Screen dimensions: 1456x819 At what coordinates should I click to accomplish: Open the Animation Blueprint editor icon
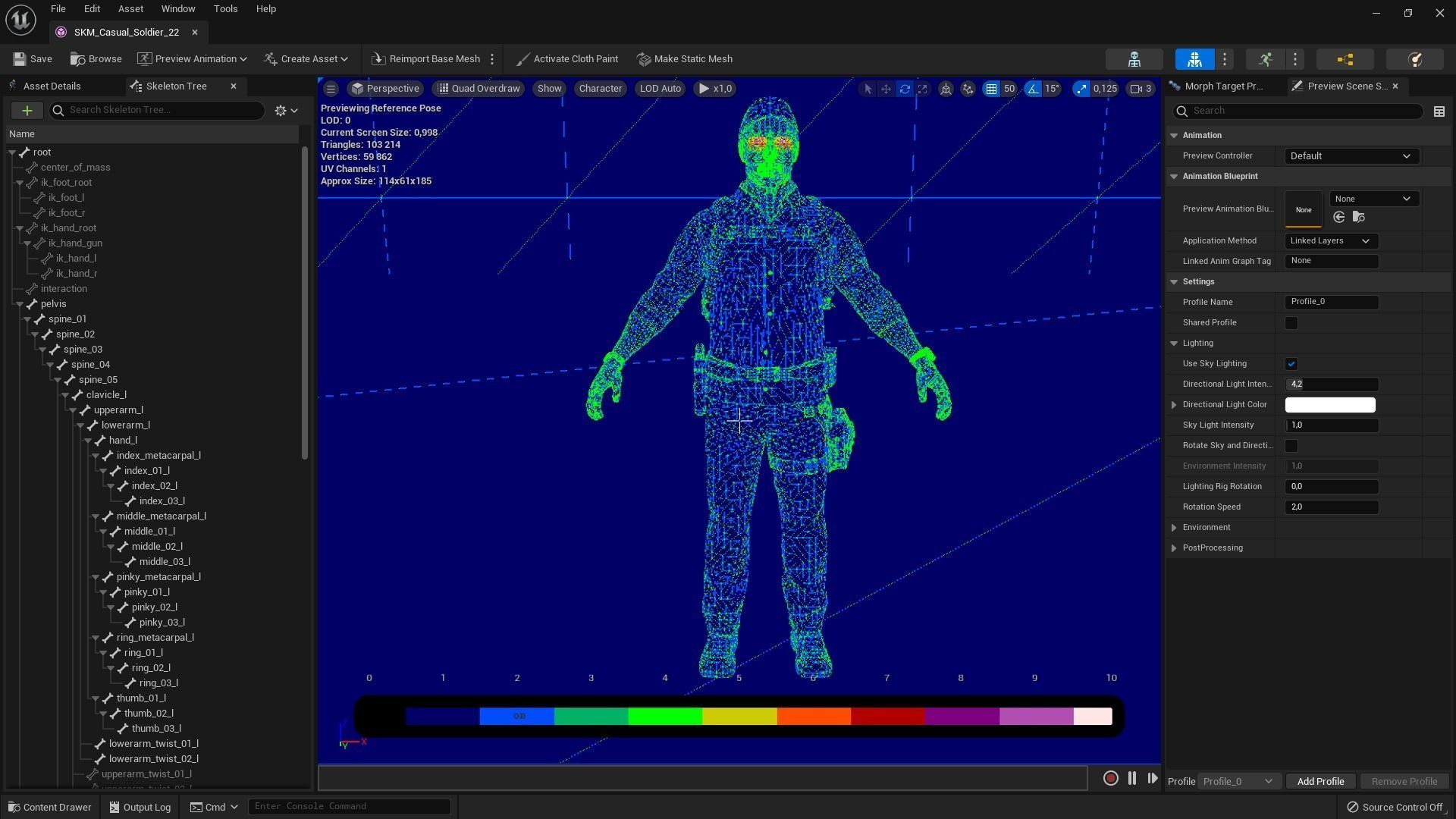pos(1345,59)
